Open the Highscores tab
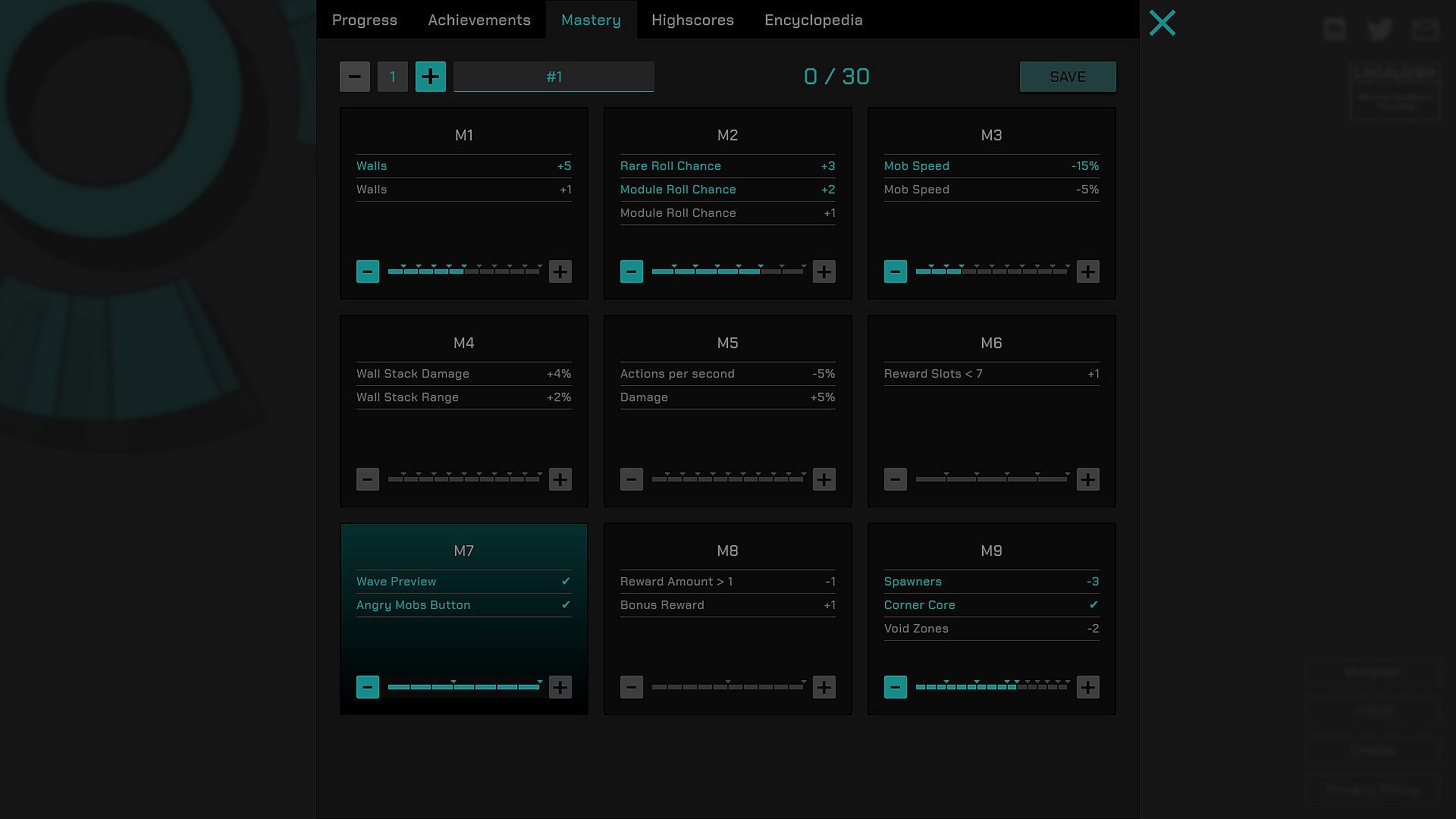The height and width of the screenshot is (819, 1456). point(692,20)
